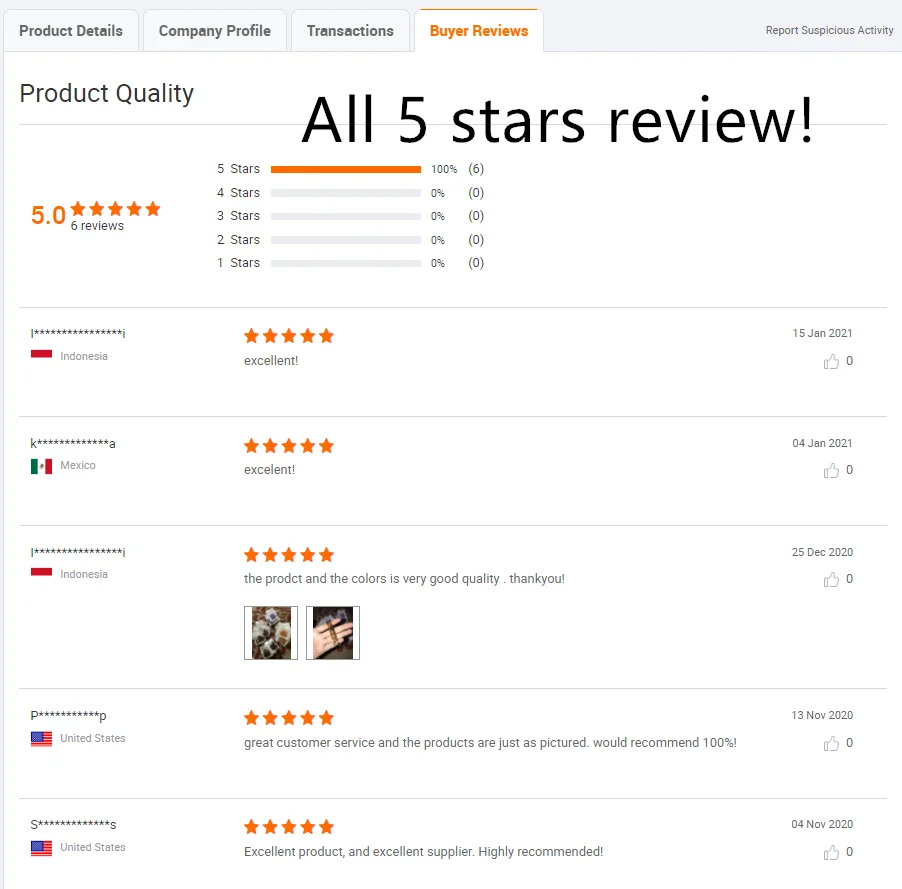
Task: Click Report Suspicious Activity link
Action: point(830,30)
